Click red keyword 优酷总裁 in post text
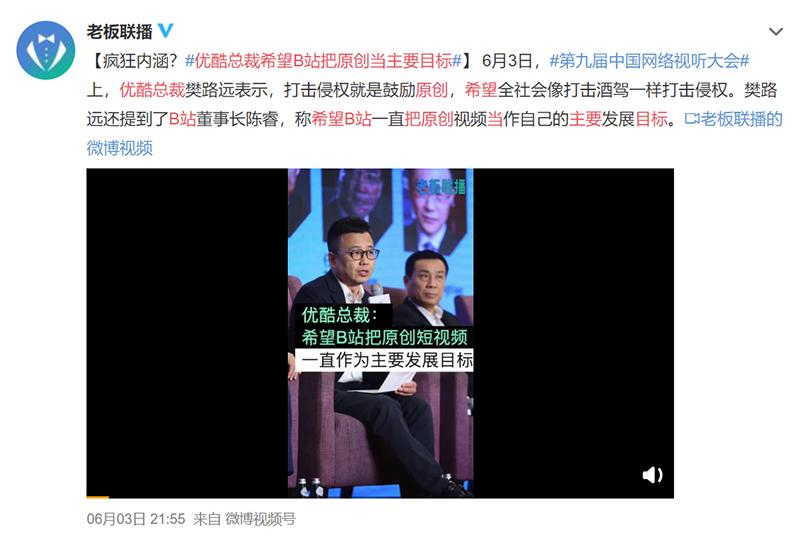The width and height of the screenshot is (800, 544). point(152,90)
